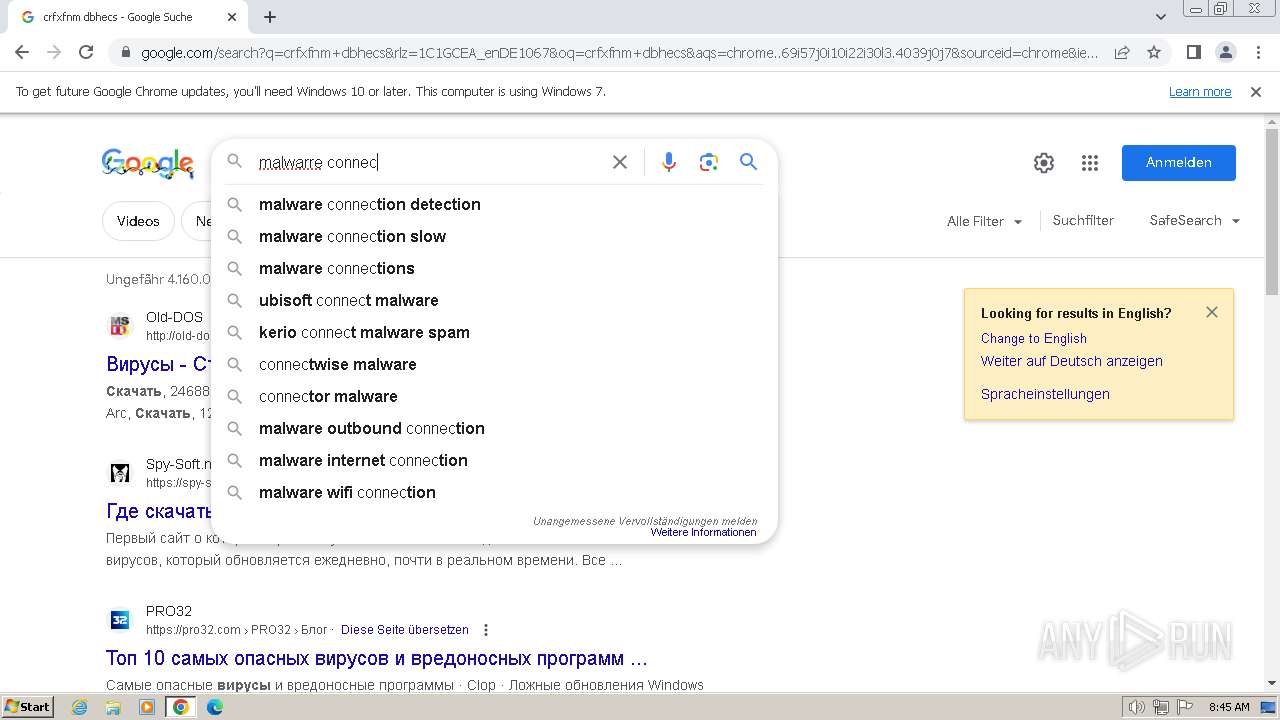
Task: Share this page from address bar
Action: (1122, 52)
